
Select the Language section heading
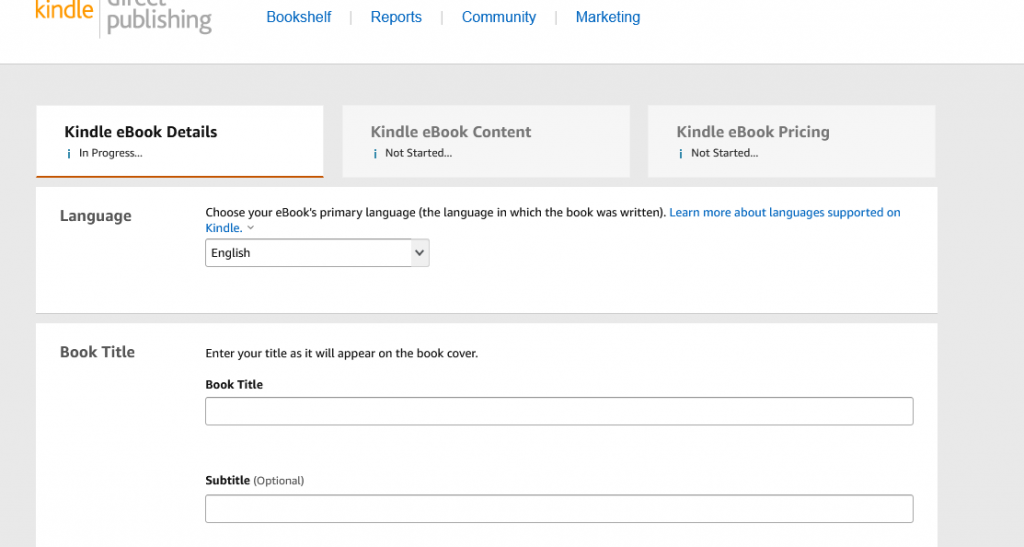click(95, 216)
